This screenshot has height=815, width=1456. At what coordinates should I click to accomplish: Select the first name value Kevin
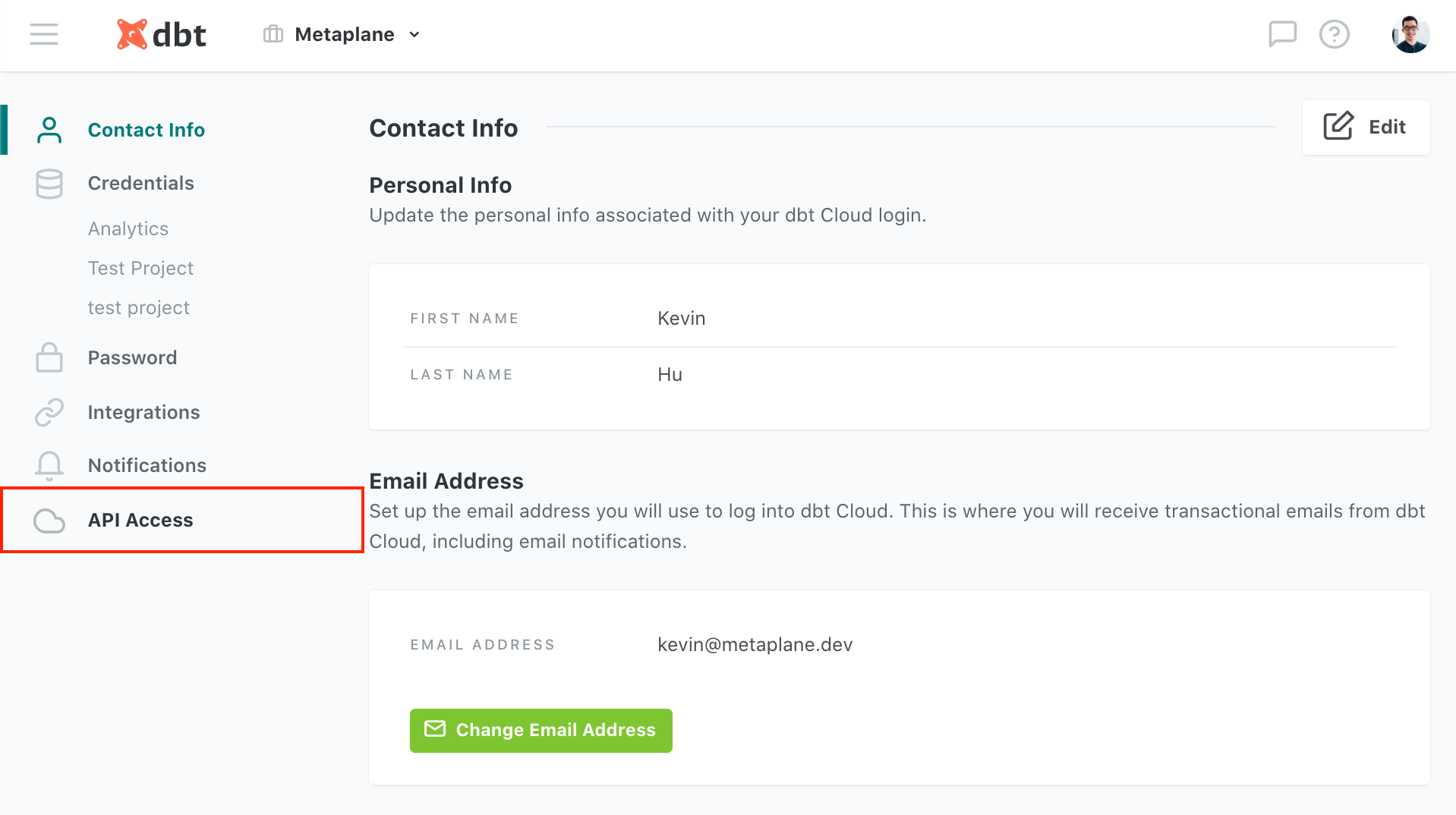click(682, 318)
